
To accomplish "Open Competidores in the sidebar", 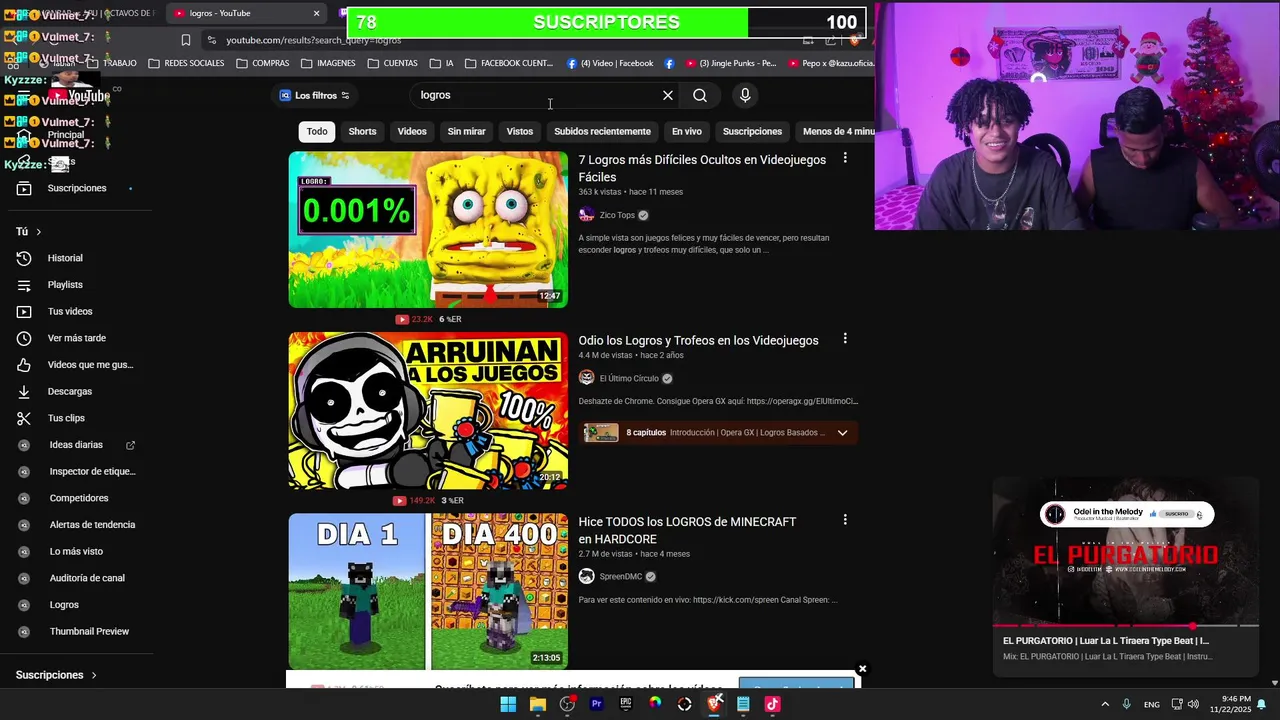I will point(79,498).
